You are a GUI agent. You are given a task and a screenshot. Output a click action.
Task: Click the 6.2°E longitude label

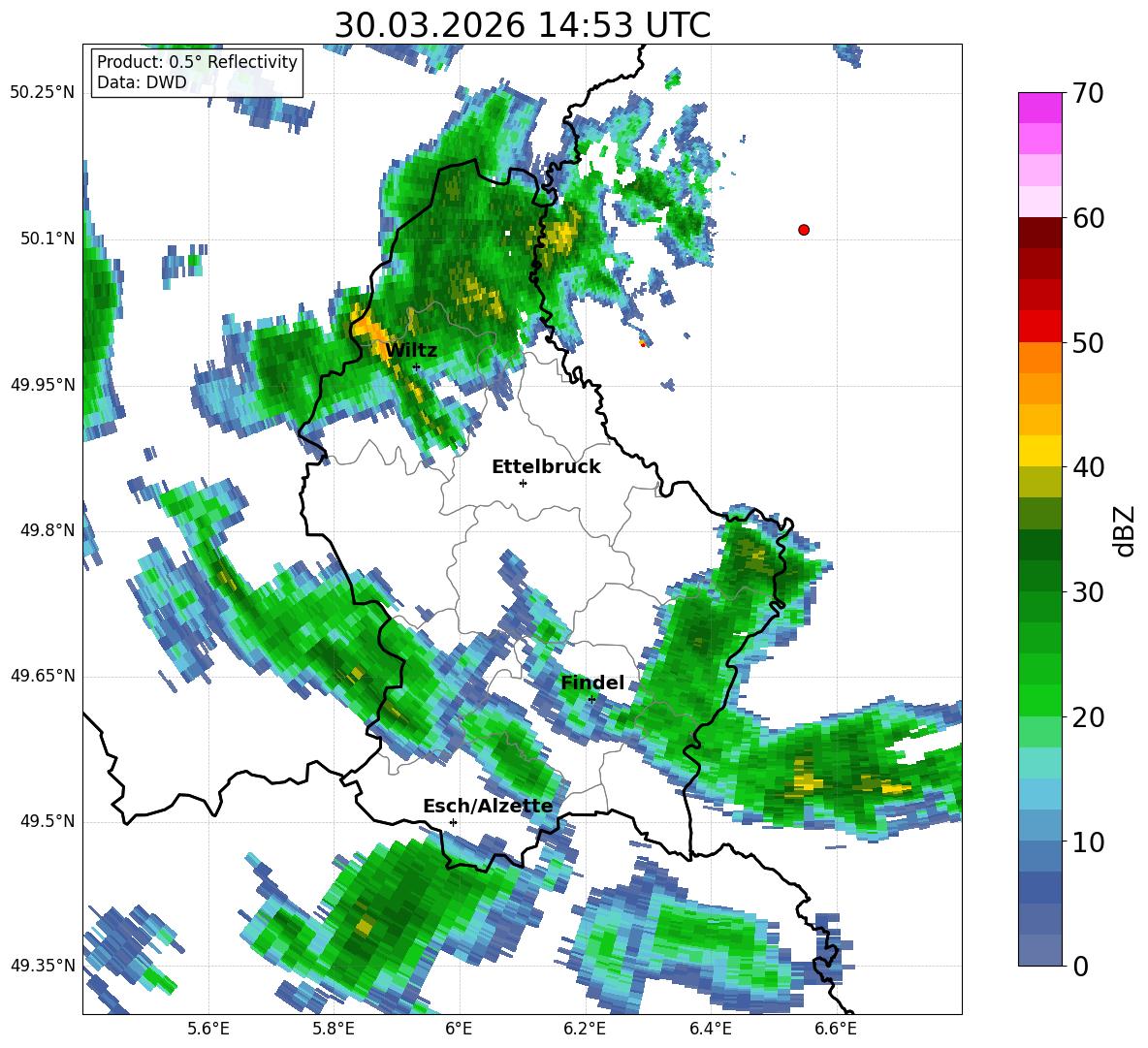[585, 1029]
